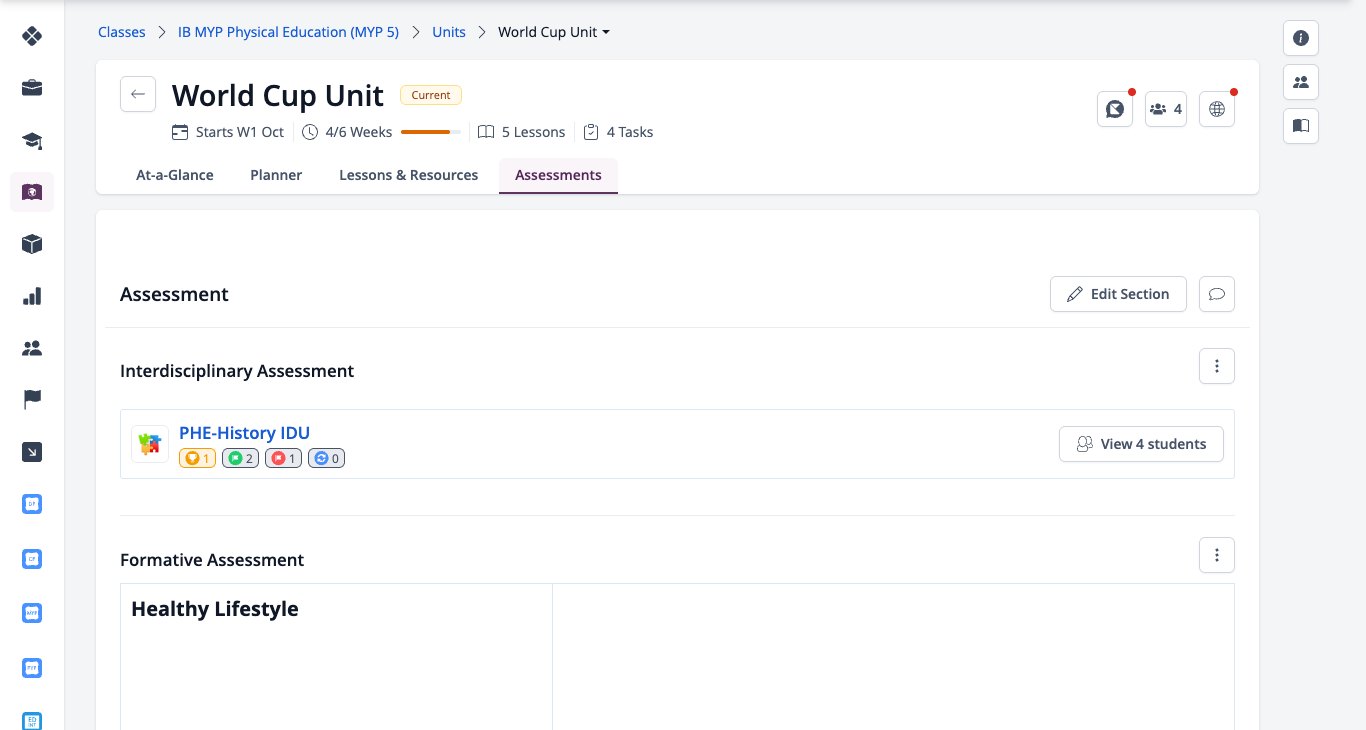The height and width of the screenshot is (730, 1366).
Task: Open the blue ED INT sidebar icon
Action: (x=32, y=720)
